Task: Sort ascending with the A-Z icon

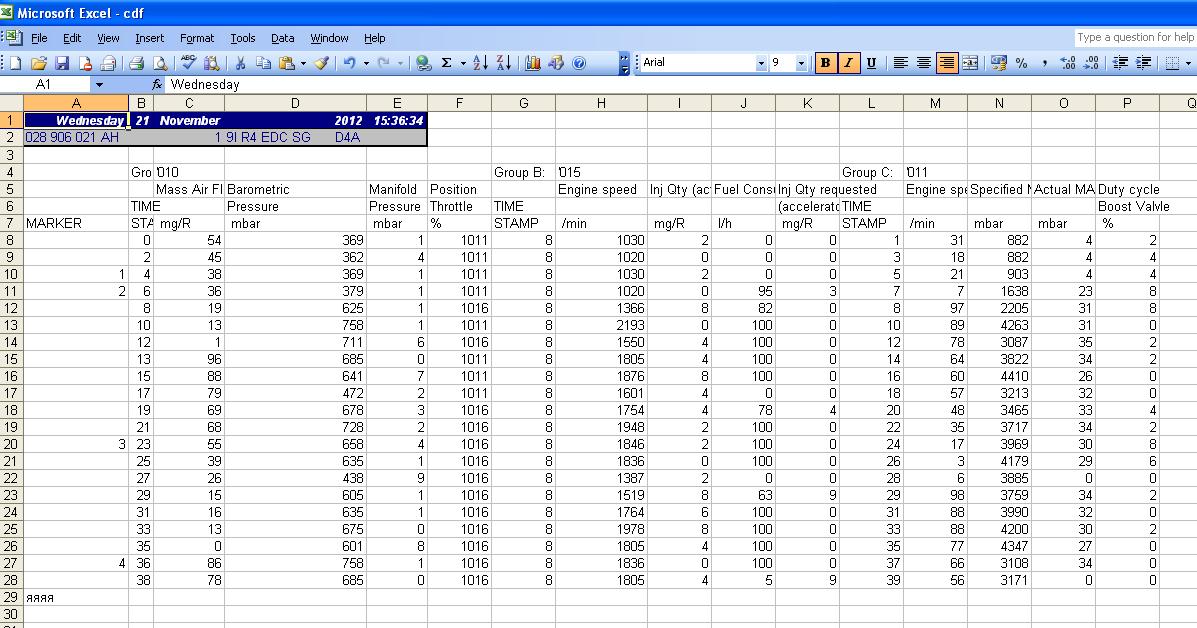Action: tap(480, 63)
